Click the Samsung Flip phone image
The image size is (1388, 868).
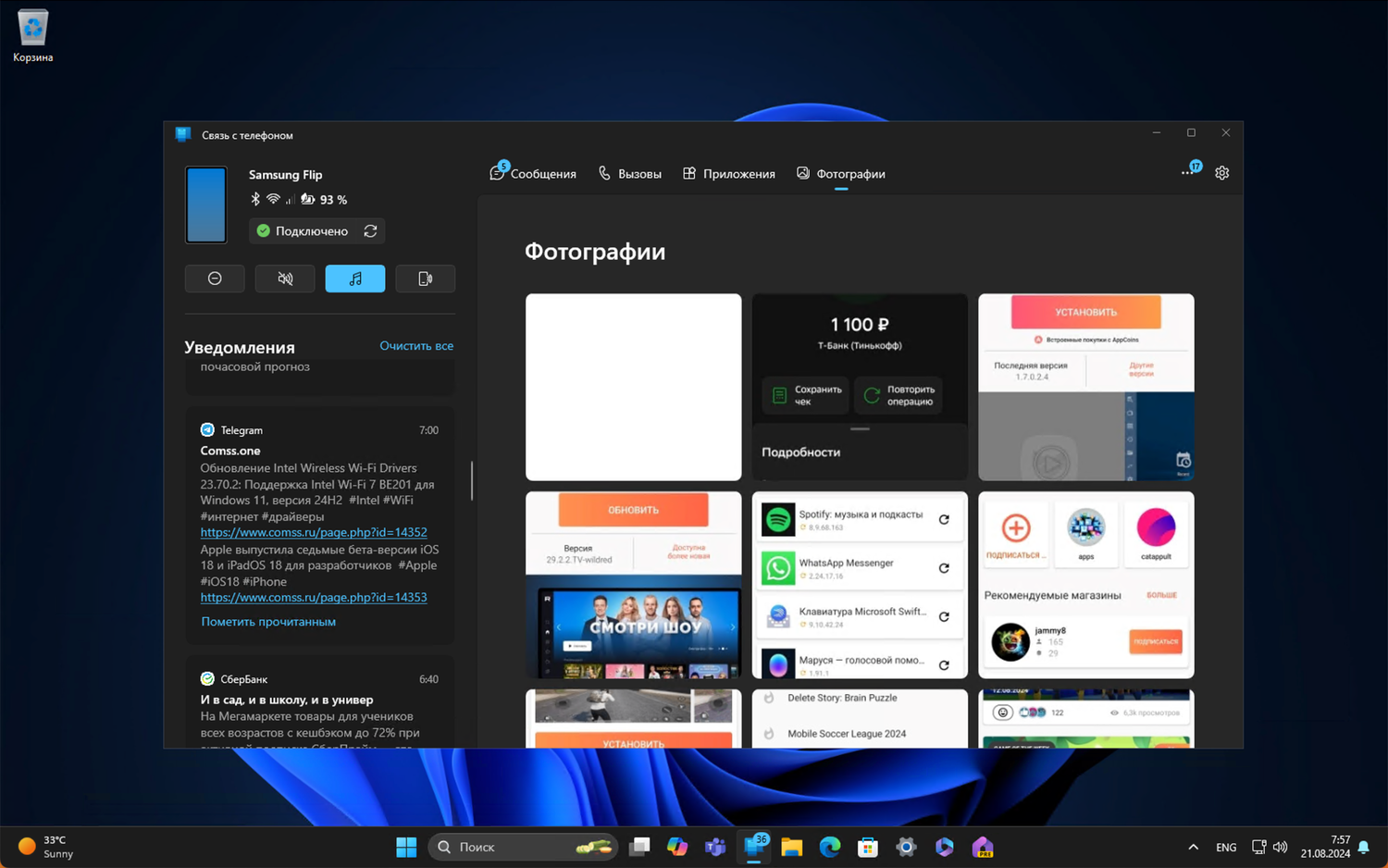click(x=205, y=205)
